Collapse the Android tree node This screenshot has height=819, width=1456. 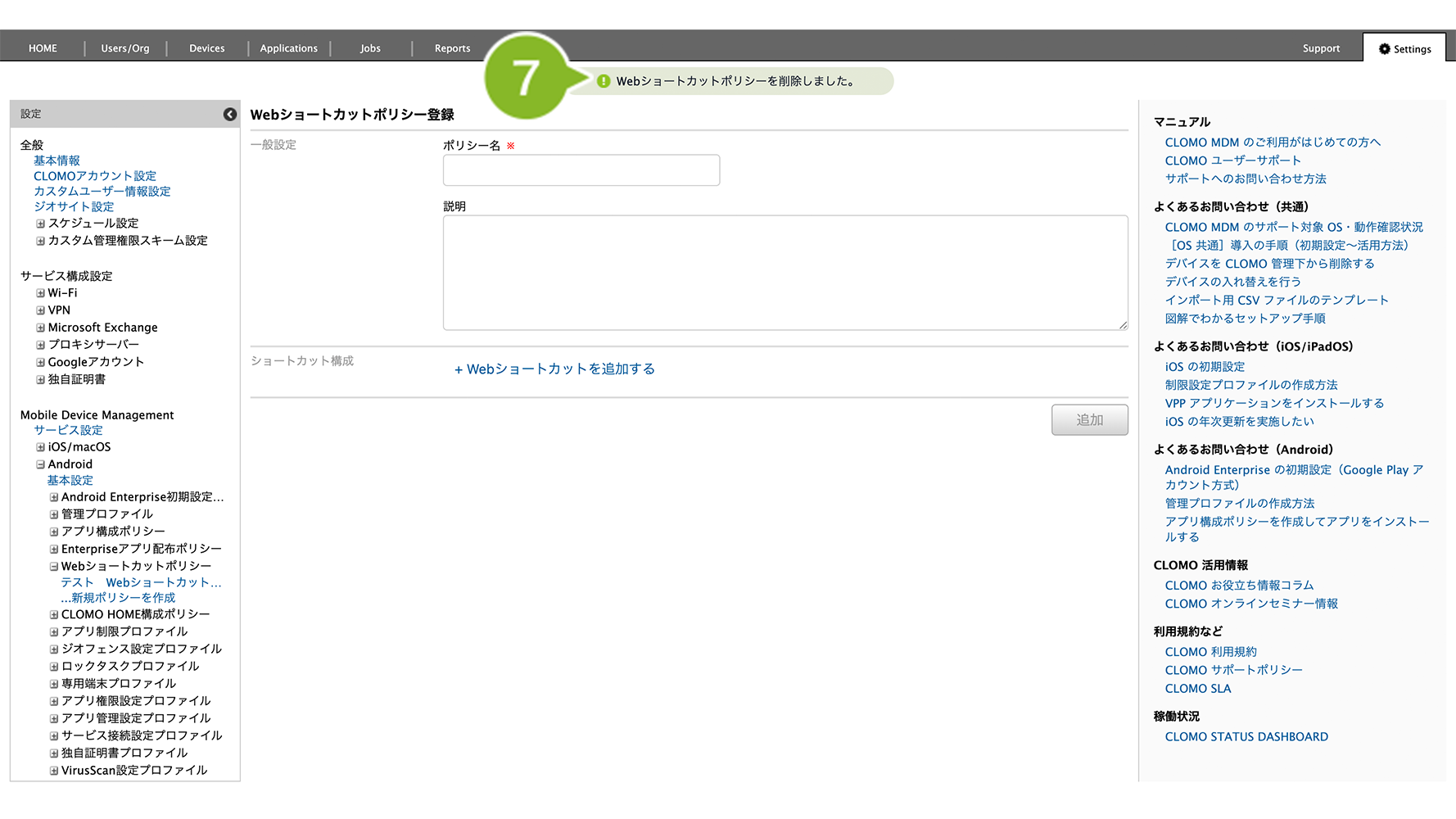click(40, 464)
